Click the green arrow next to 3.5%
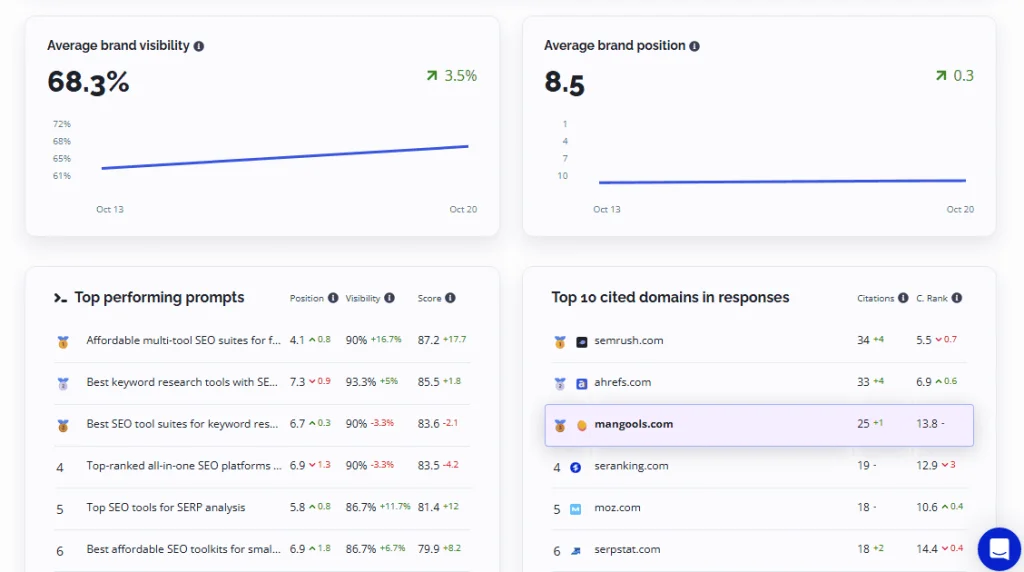Viewport: 1024px width, 572px height. 432,76
